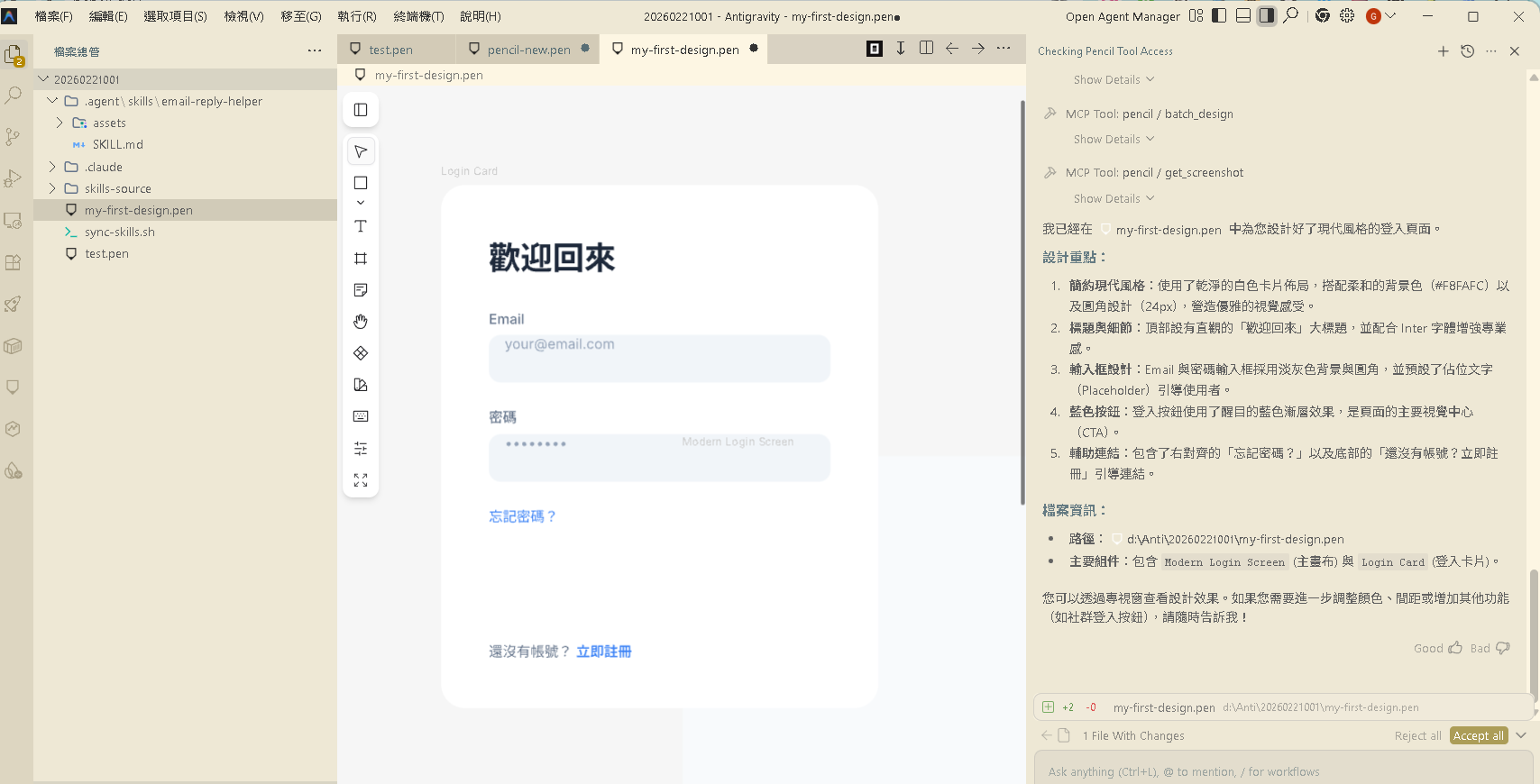Split the editor to the right
The height and width of the screenshot is (784, 1540).
926,49
